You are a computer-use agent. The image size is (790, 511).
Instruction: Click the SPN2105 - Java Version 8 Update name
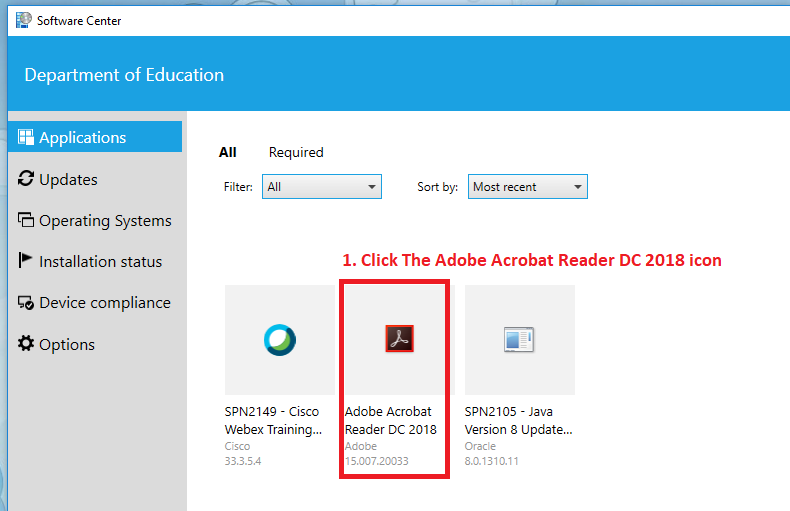[x=518, y=420]
